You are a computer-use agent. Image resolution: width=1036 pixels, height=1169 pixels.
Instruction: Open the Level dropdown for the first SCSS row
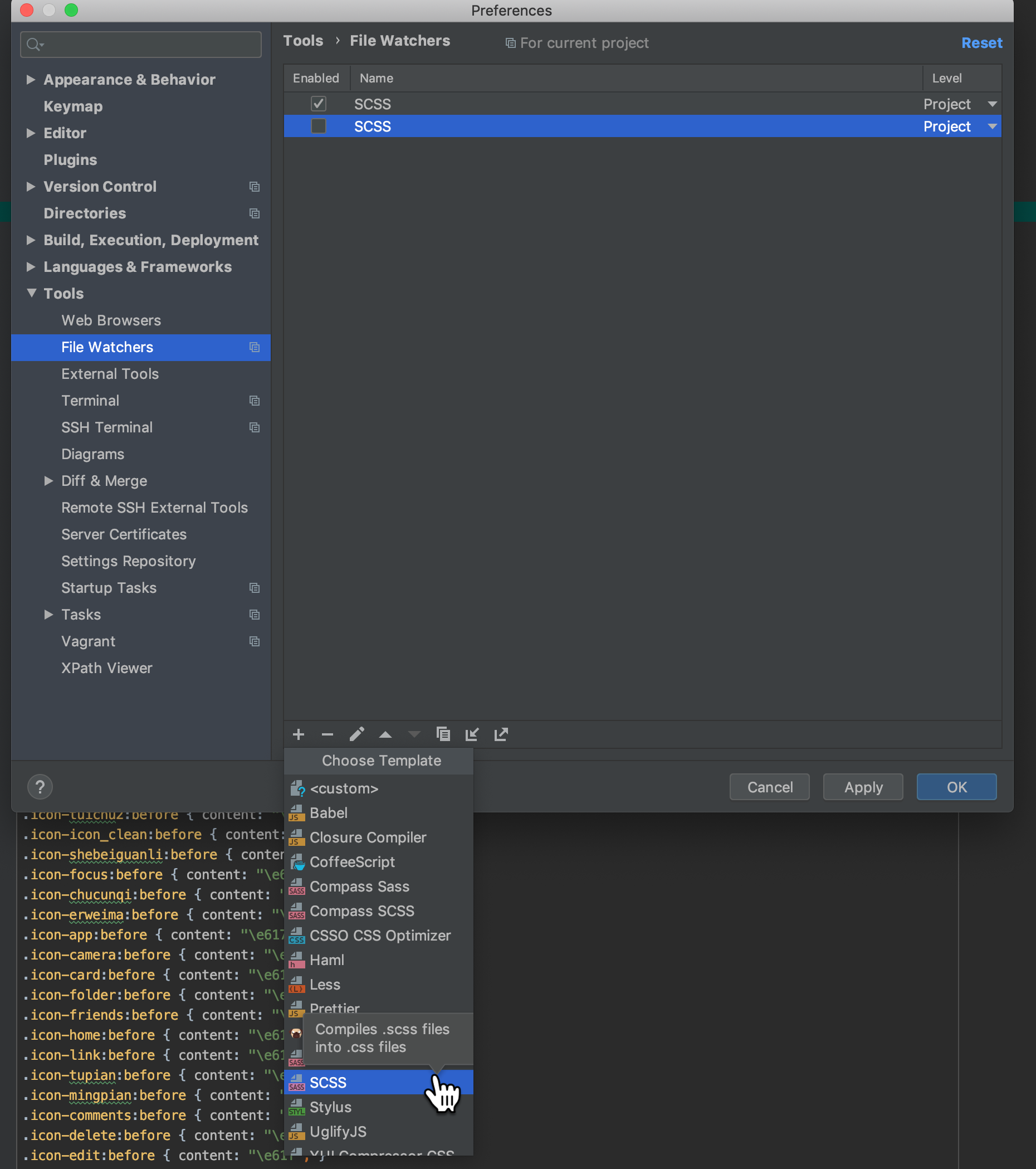993,104
